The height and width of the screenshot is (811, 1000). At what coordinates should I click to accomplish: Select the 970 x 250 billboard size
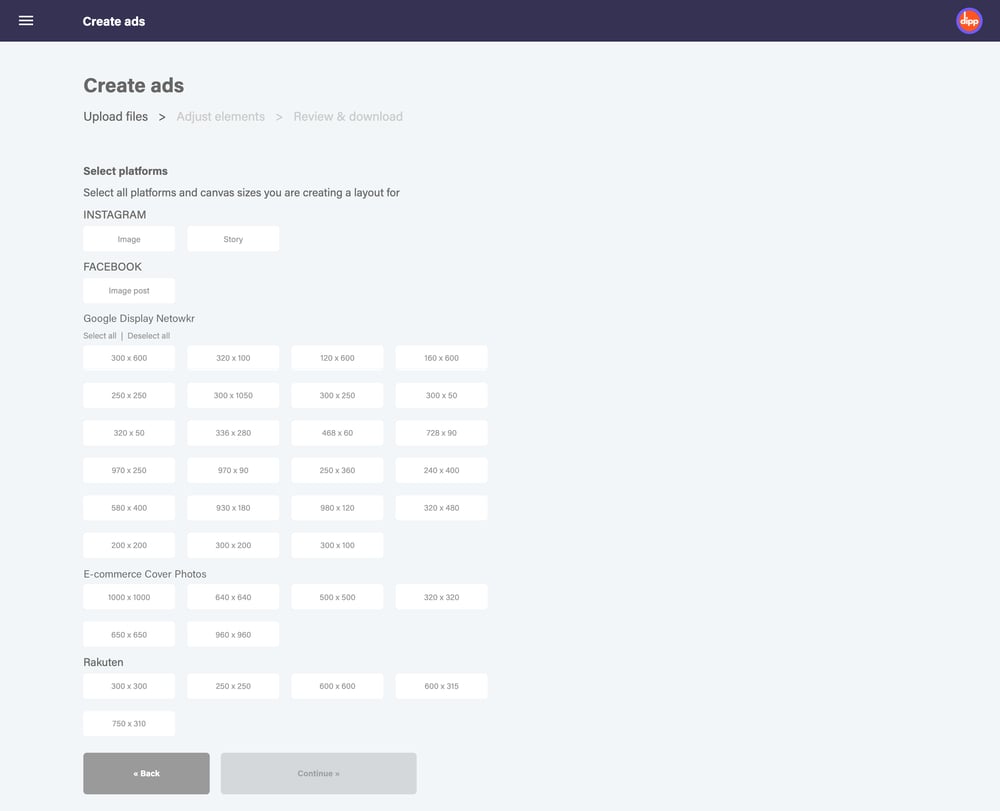(x=129, y=470)
